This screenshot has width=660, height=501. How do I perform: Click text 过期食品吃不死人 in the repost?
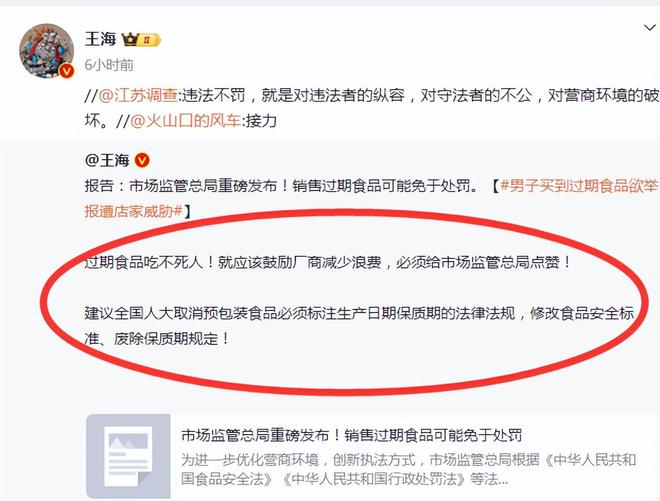click(144, 262)
